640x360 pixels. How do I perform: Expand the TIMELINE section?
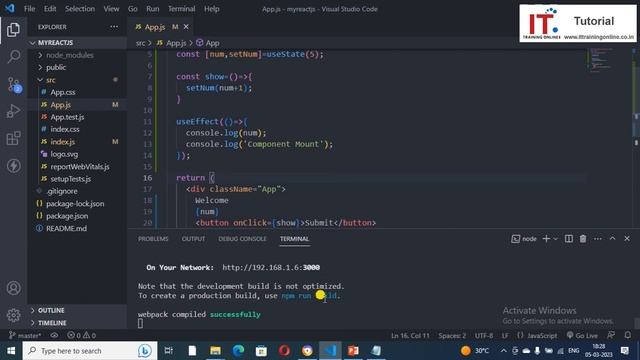point(77,323)
